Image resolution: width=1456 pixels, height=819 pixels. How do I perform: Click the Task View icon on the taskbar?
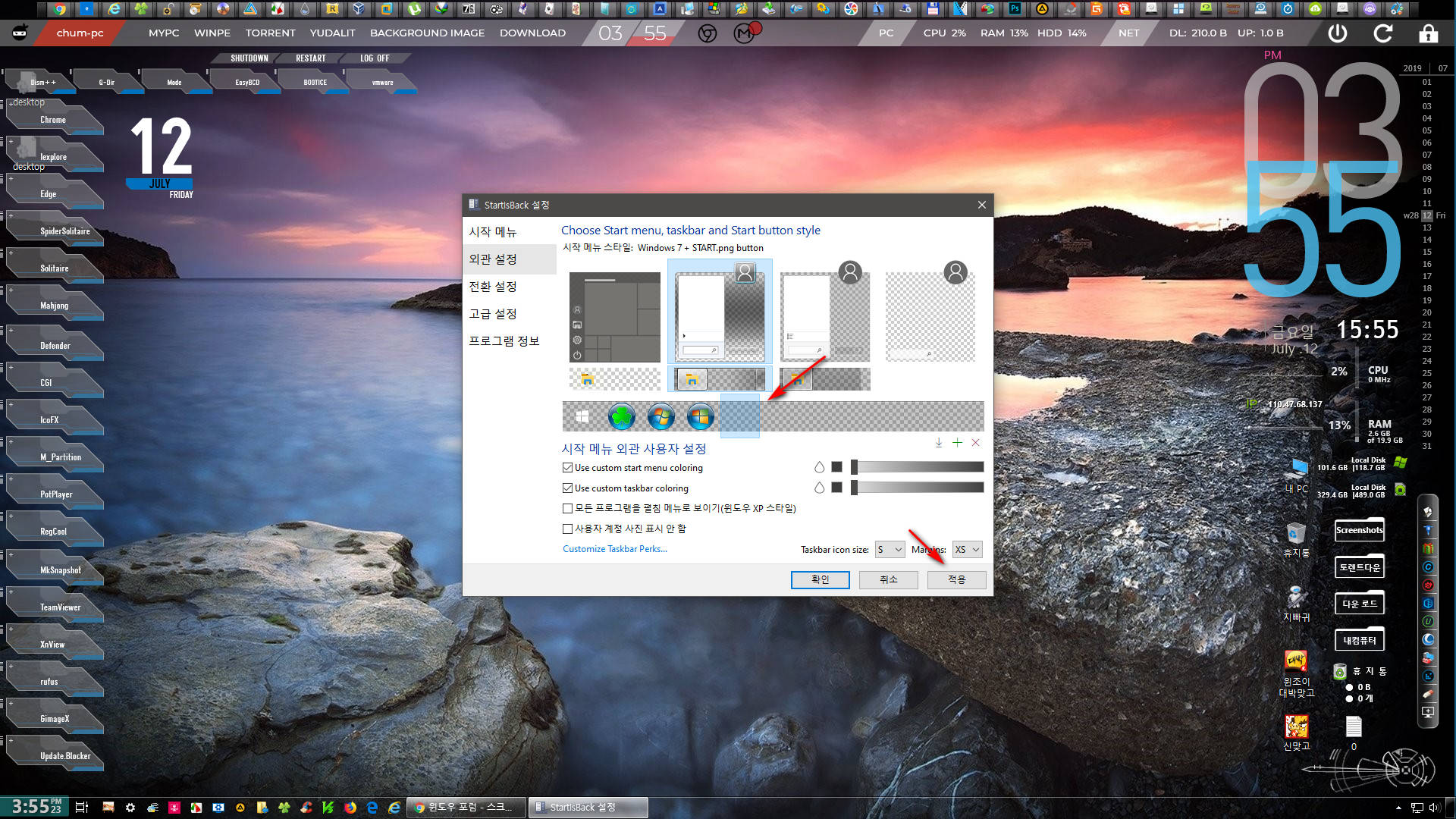(82, 808)
